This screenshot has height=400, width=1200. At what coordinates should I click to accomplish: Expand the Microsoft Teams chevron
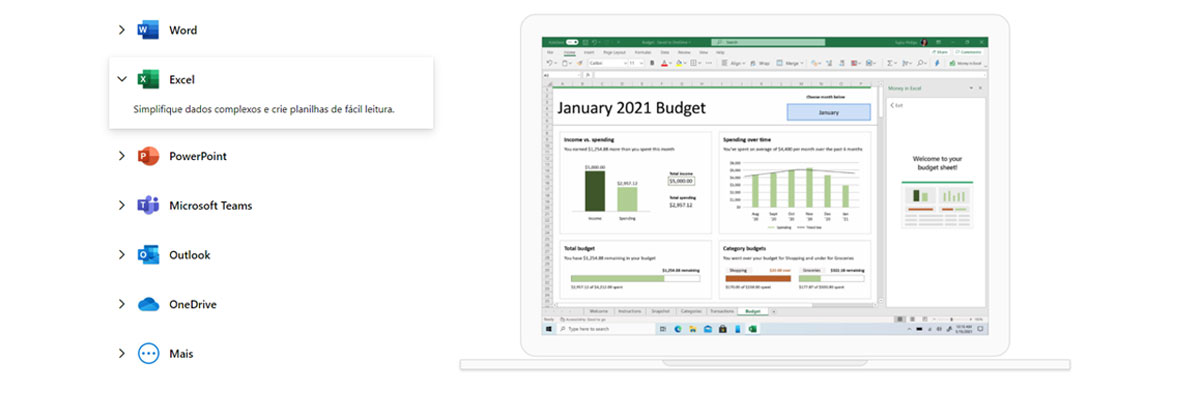point(121,205)
